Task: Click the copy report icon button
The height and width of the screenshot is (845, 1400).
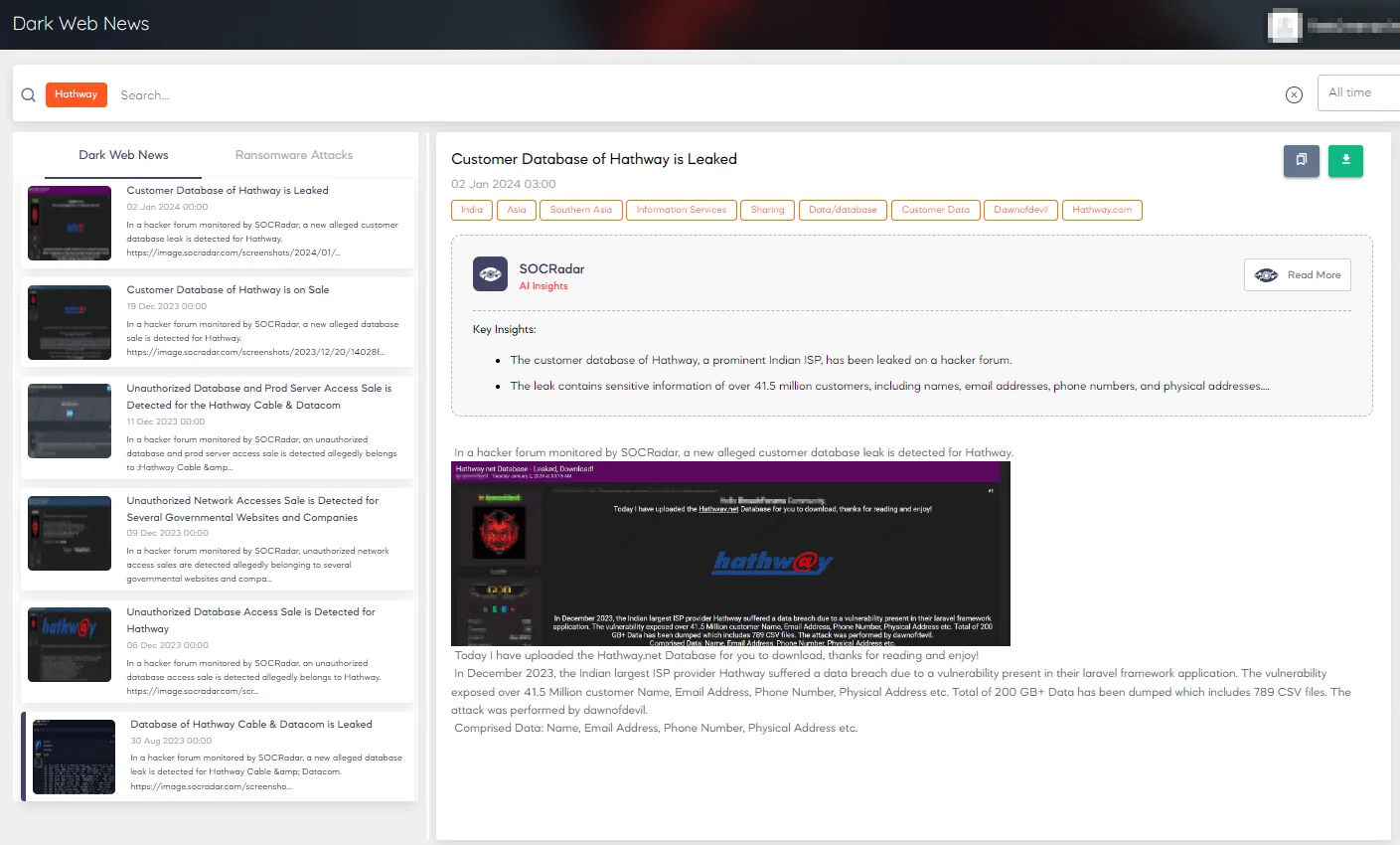Action: pos(1302,160)
